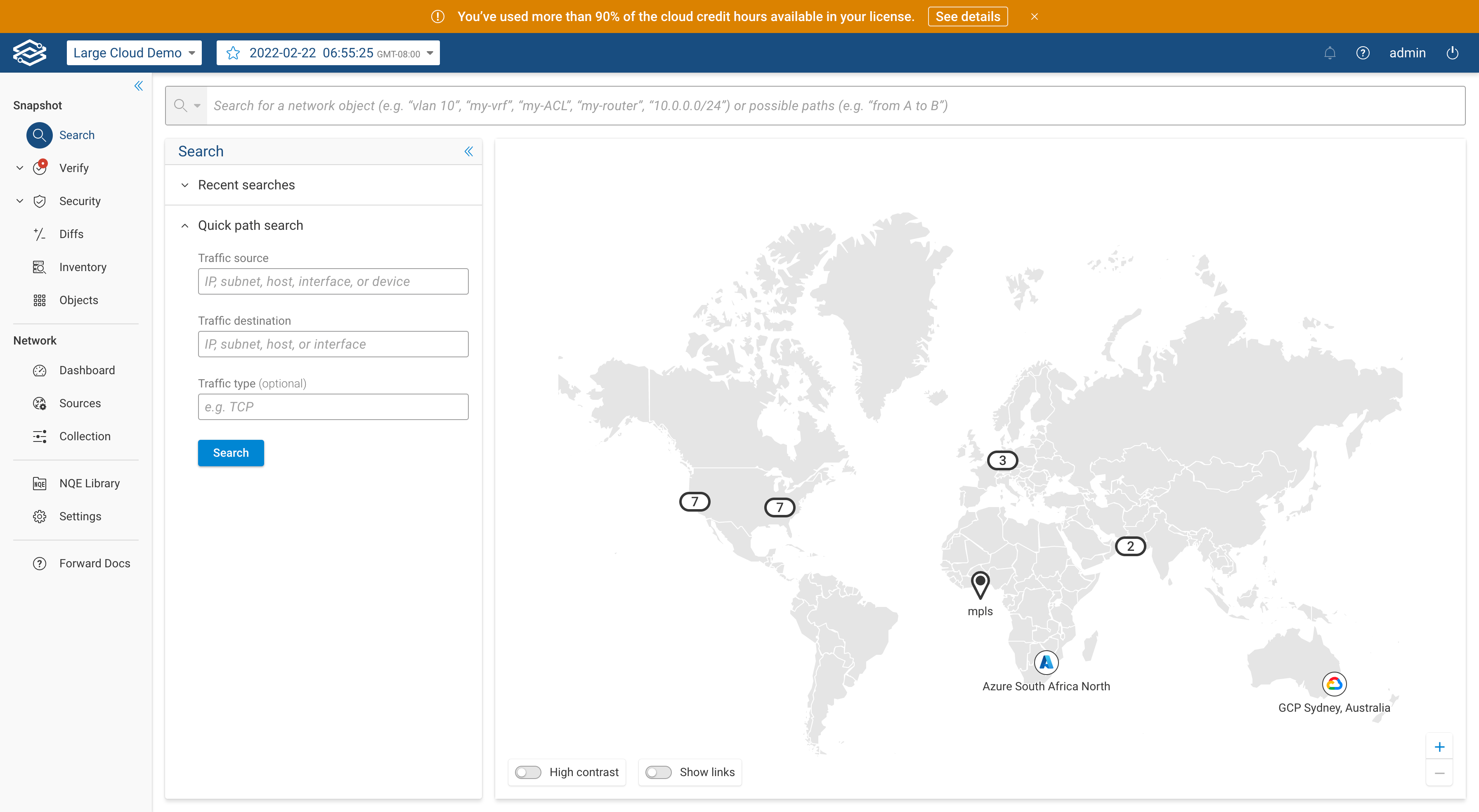This screenshot has width=1479, height=812.
Task: Expand the Verify menu chevron
Action: point(20,168)
